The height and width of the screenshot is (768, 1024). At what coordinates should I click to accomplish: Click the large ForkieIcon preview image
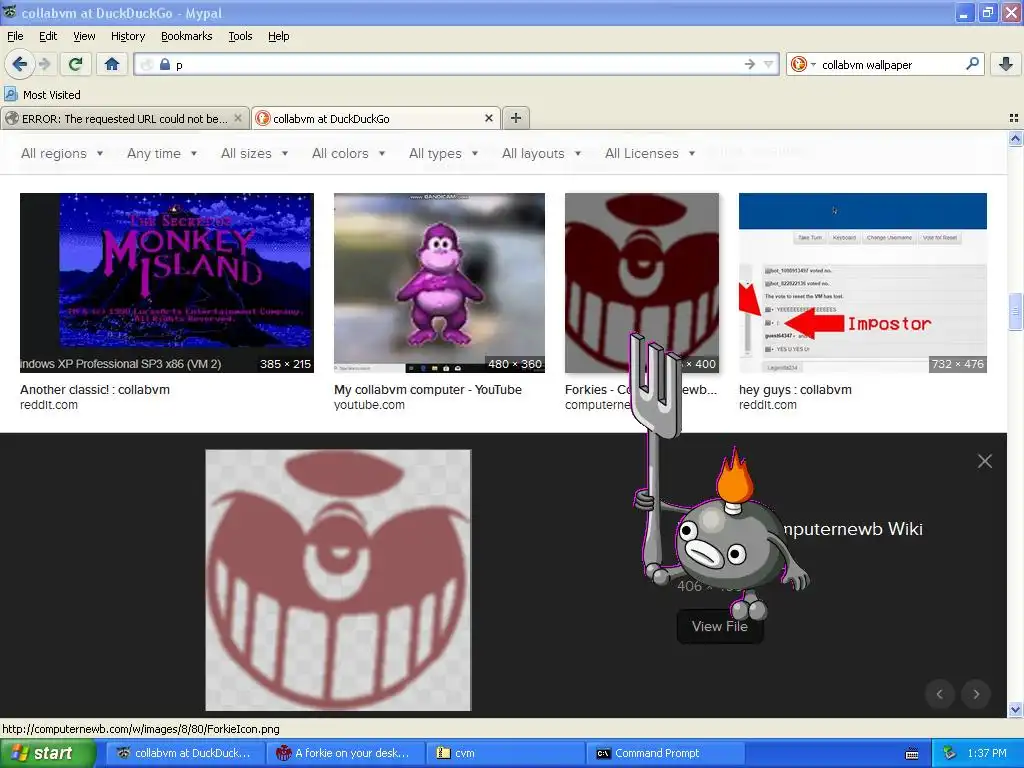coord(338,580)
